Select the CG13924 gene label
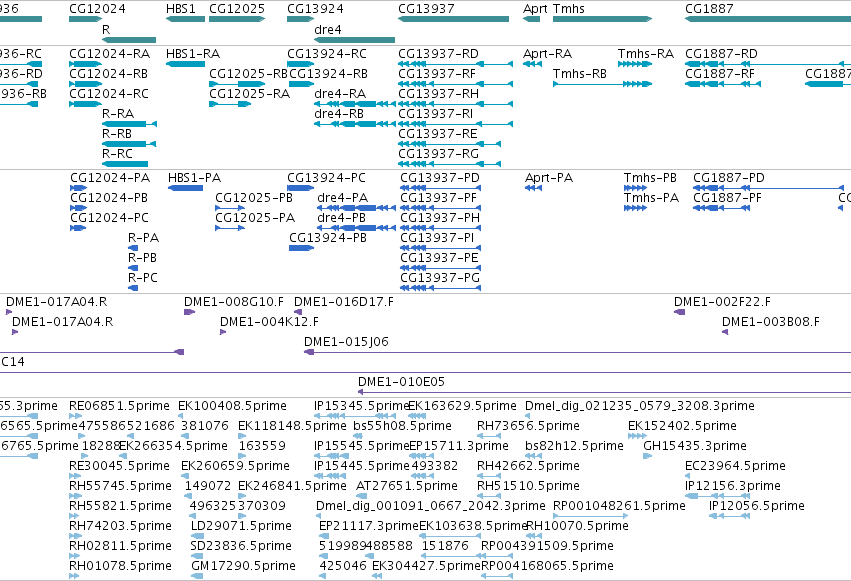The height and width of the screenshot is (581, 851). point(315,9)
